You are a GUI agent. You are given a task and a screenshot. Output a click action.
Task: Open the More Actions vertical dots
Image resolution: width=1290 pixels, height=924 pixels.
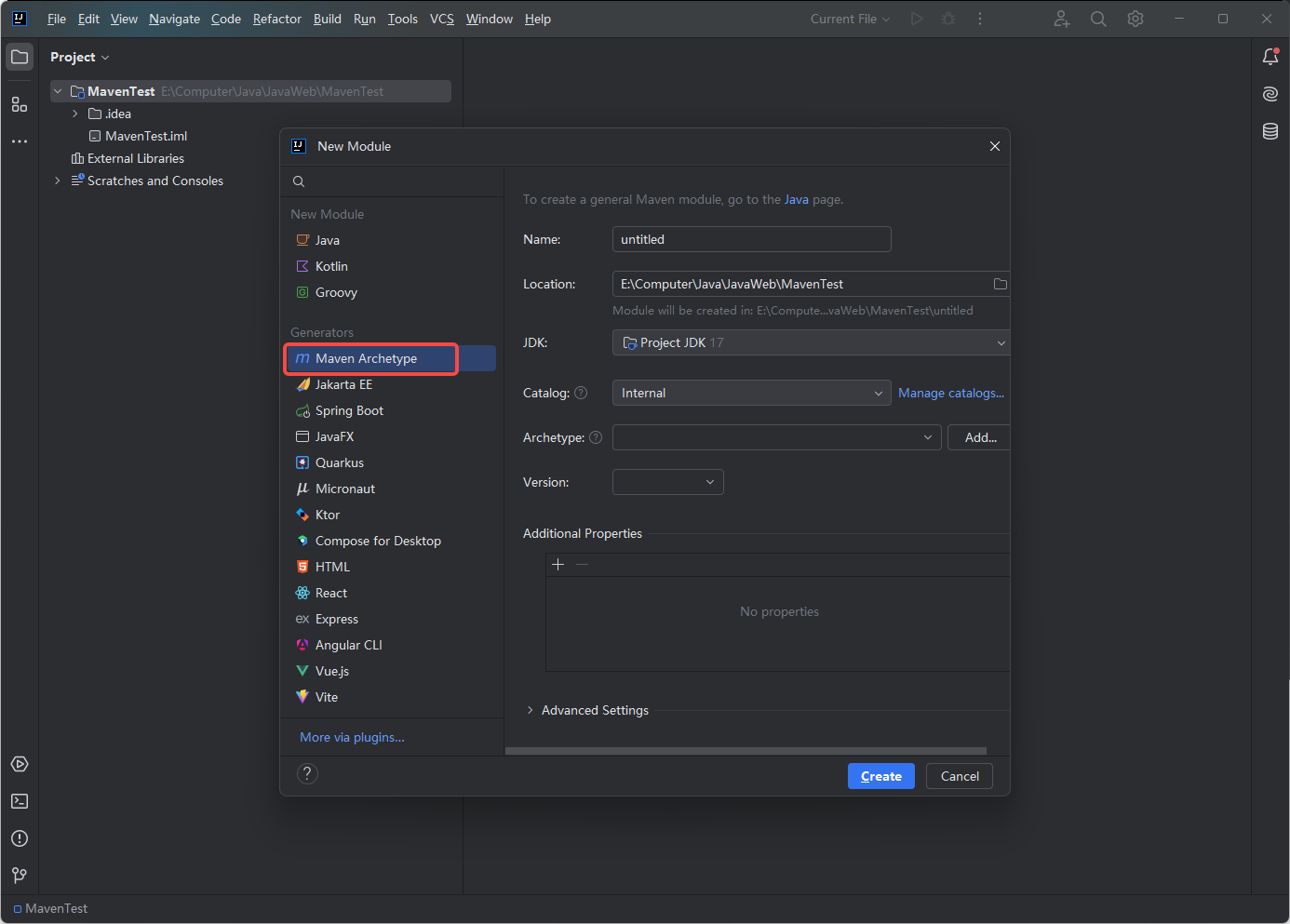(980, 19)
